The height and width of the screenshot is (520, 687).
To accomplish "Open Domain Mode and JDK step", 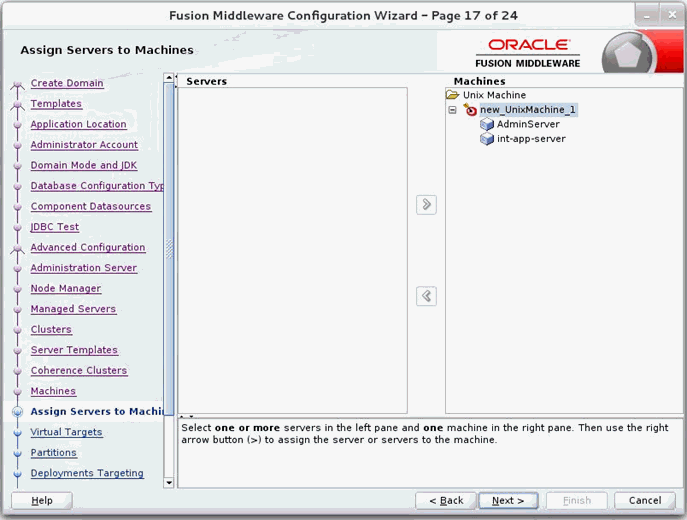I will (x=84, y=165).
